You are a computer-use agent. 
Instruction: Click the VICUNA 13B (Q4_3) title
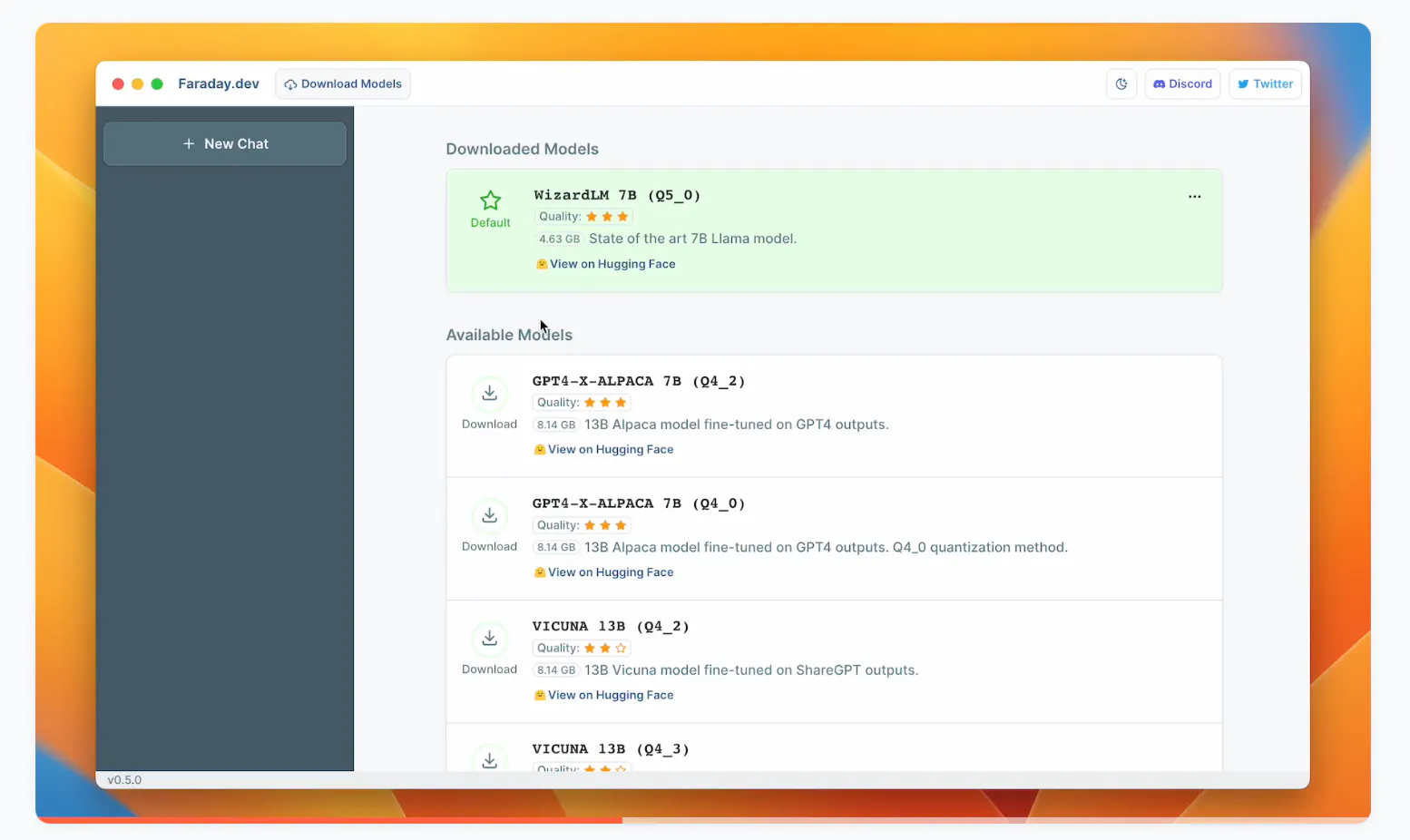click(611, 749)
